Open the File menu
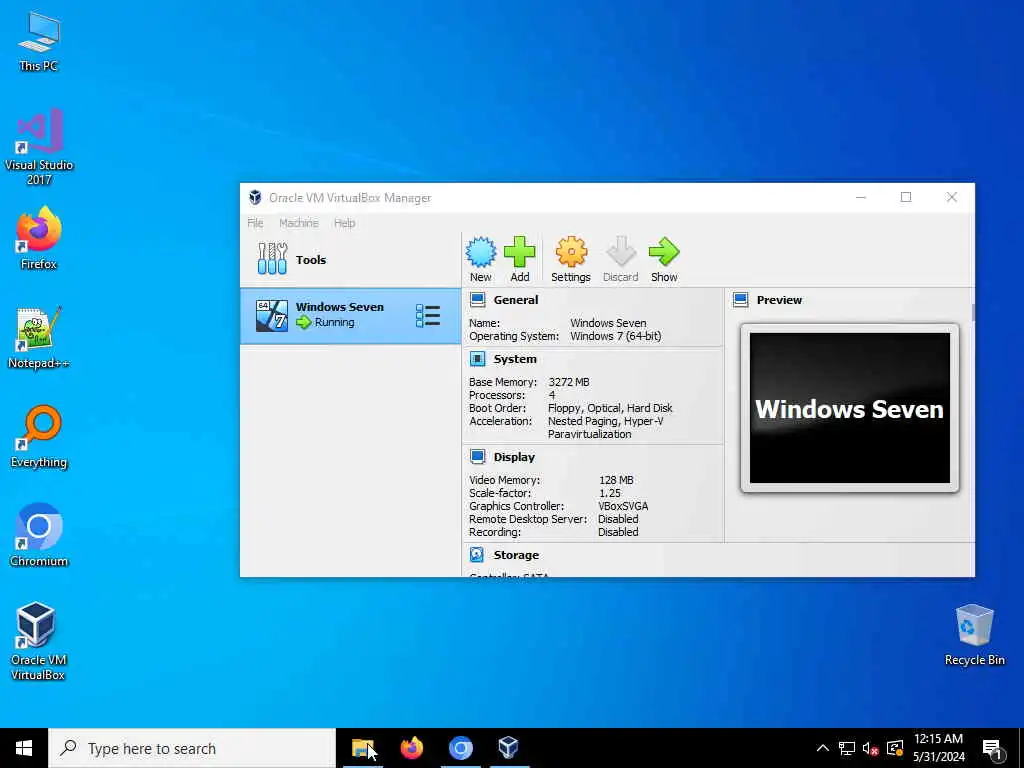The width and height of the screenshot is (1024, 768). [x=255, y=223]
